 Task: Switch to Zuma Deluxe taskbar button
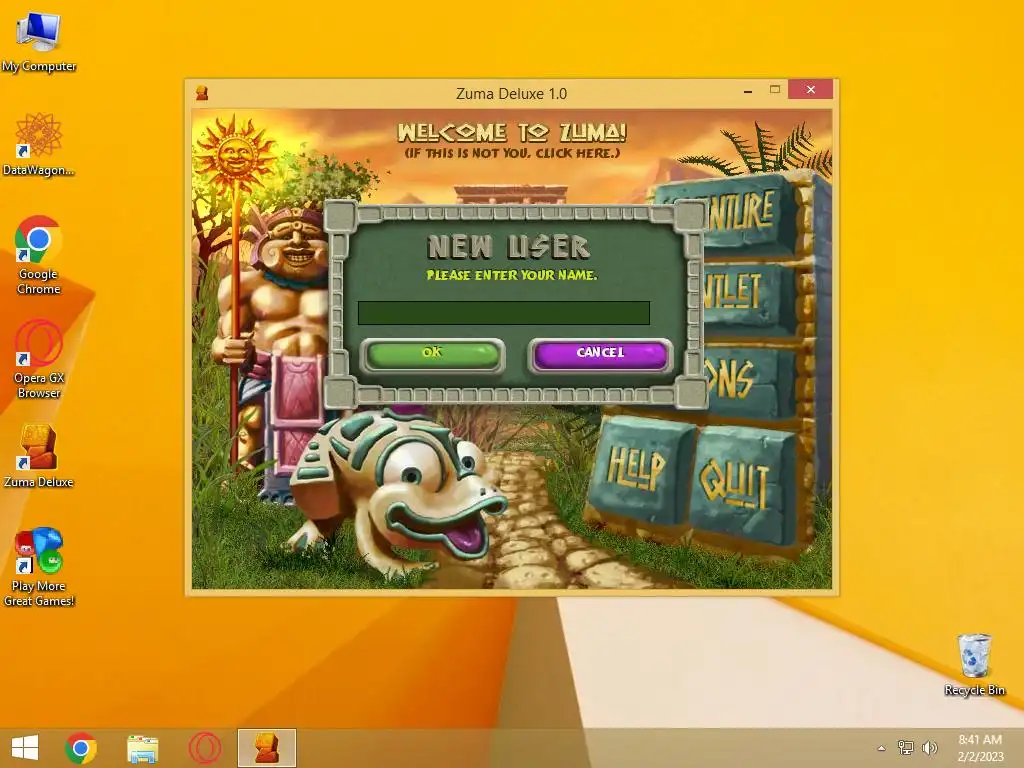266,748
